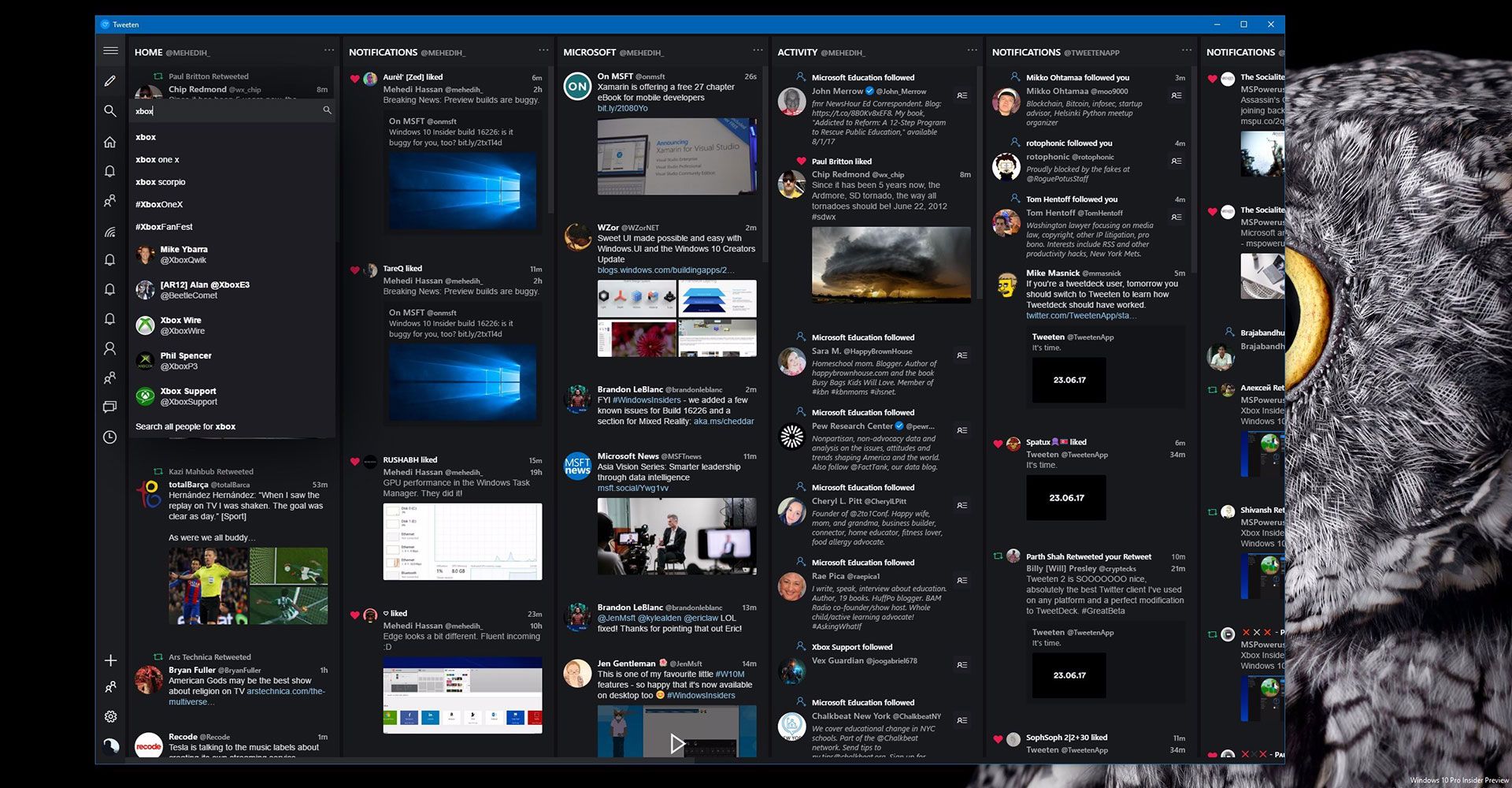Click follow icon beside Cheryl L. Pitt
1512x788 pixels.
[x=962, y=505]
